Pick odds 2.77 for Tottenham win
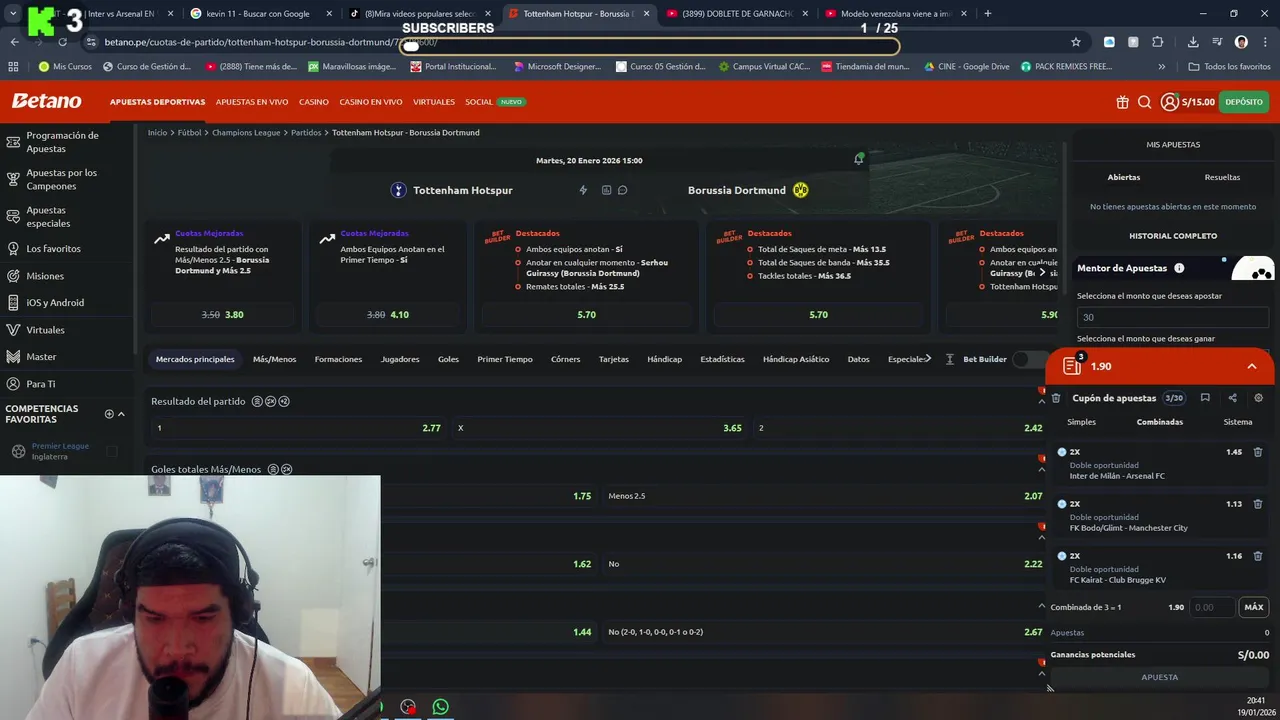 click(298, 428)
